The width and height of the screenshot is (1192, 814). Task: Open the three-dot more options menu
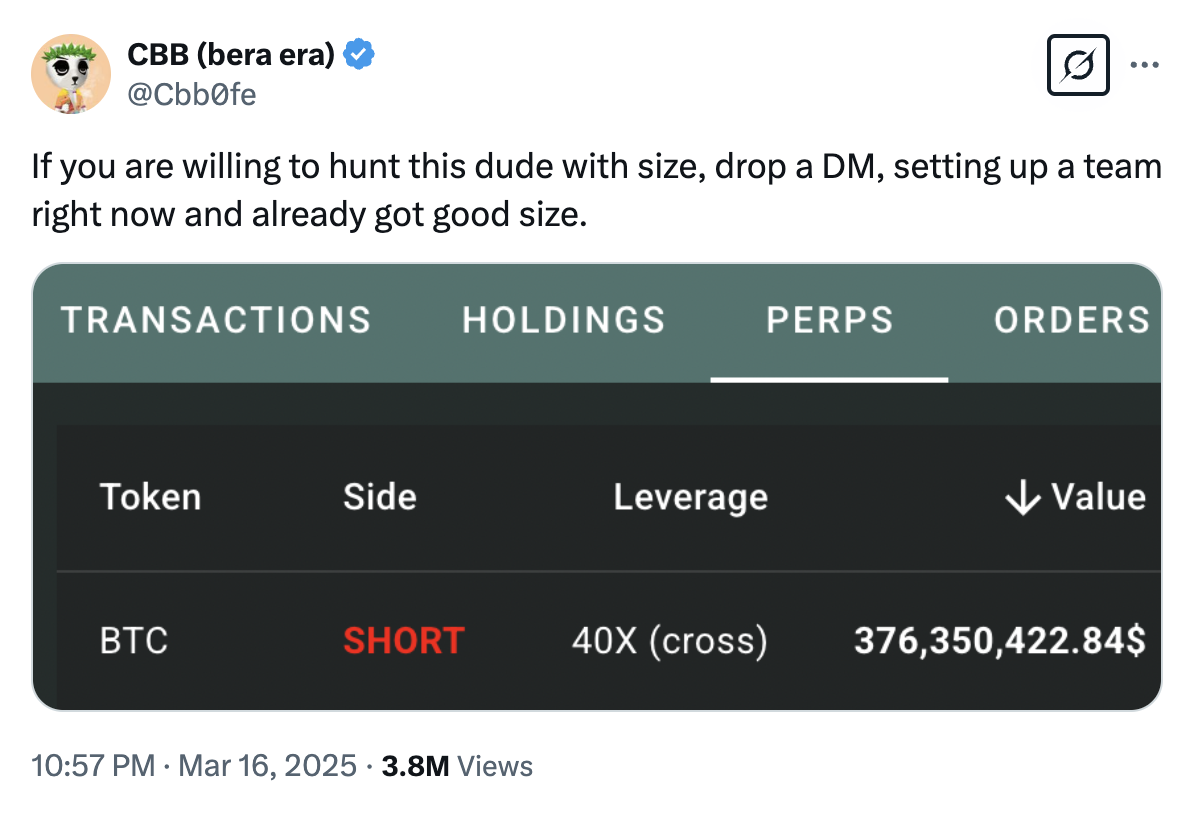coord(1143,65)
